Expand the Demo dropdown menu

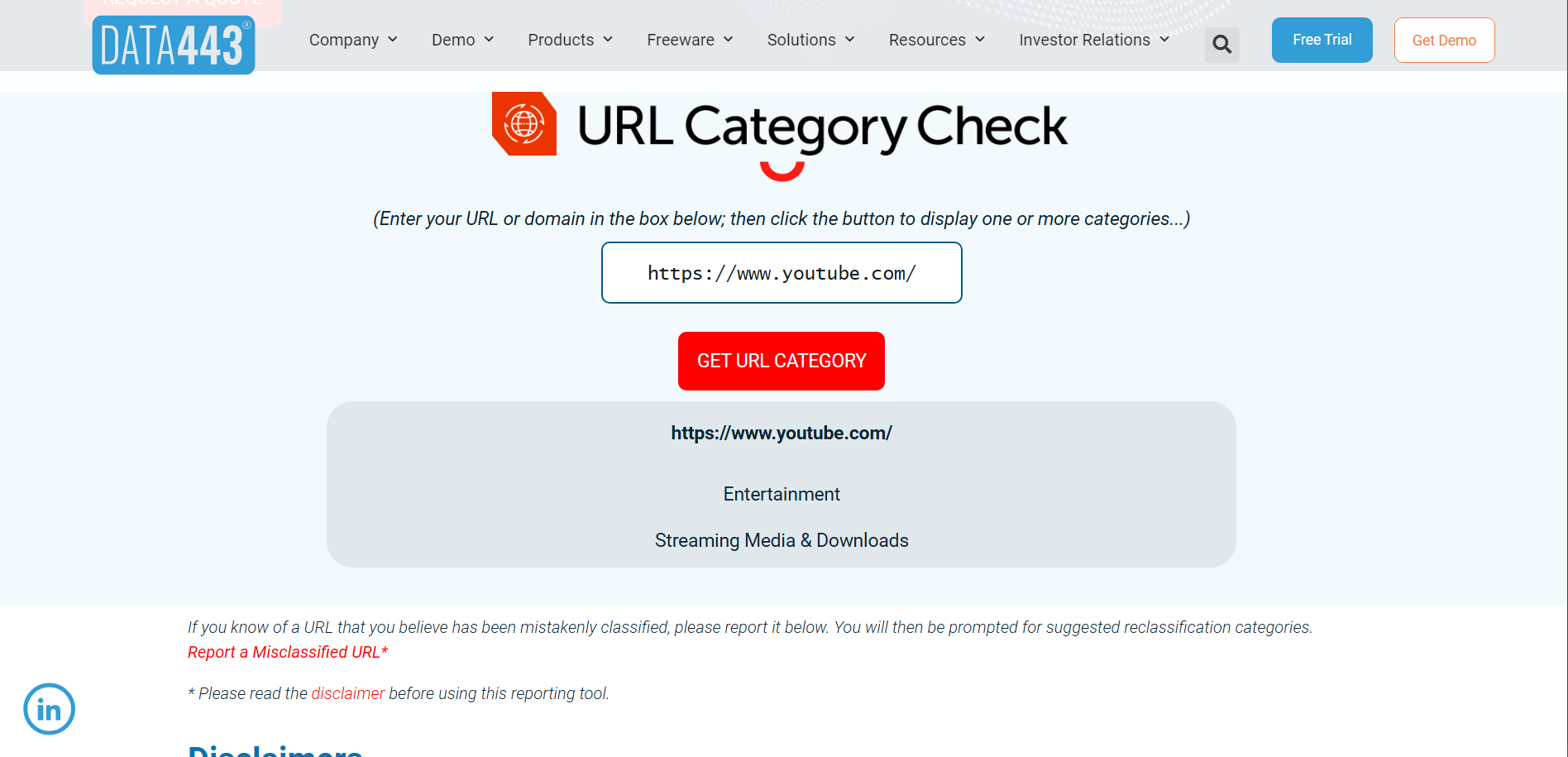(x=463, y=40)
